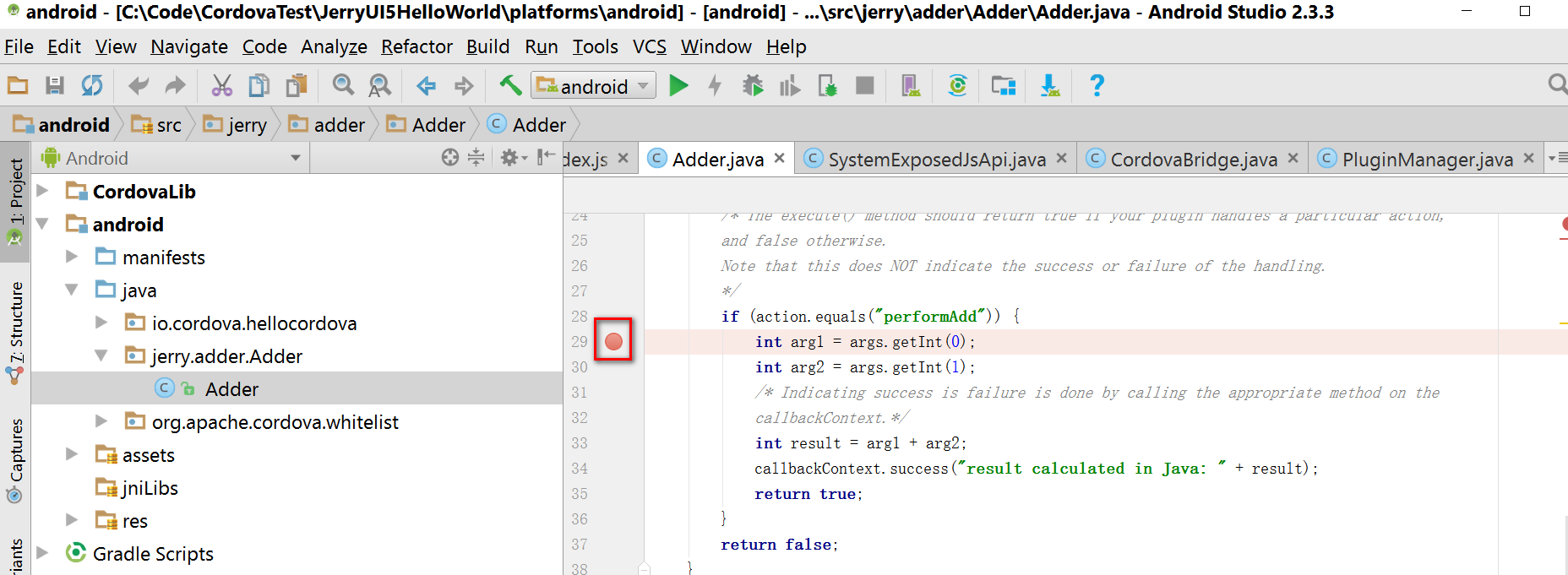
Task: Open the Build menu
Action: coord(487,46)
